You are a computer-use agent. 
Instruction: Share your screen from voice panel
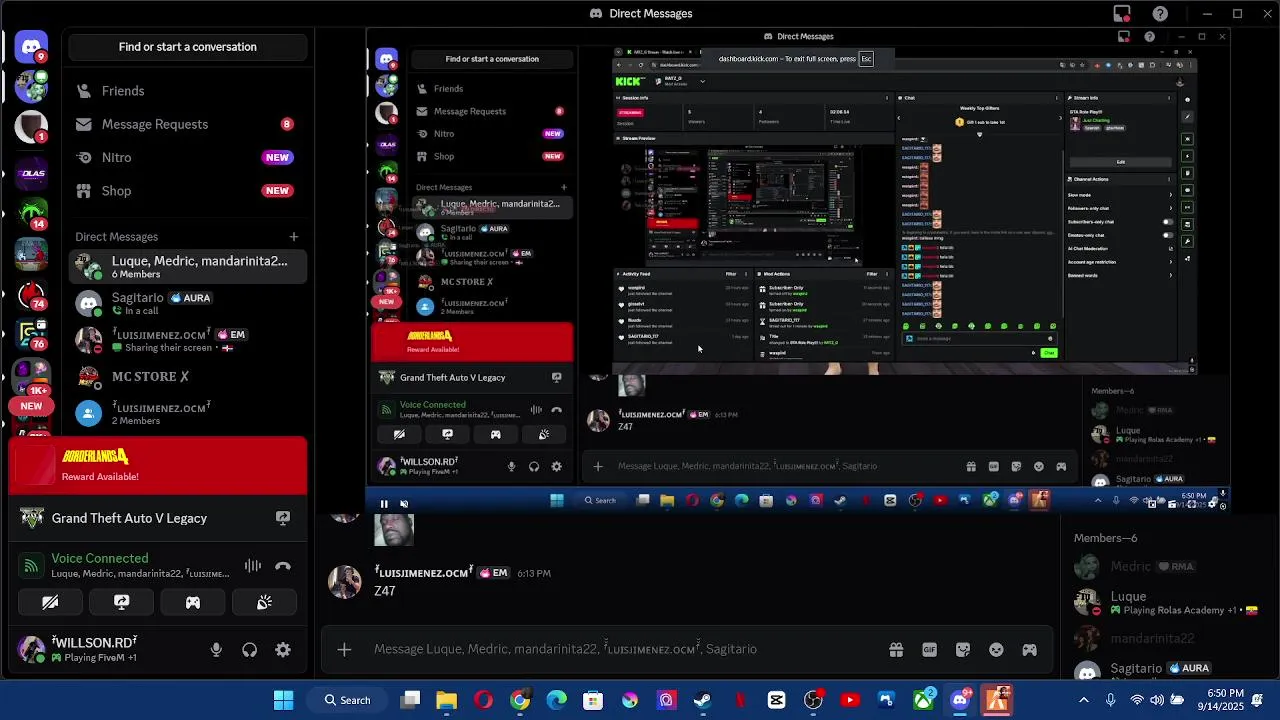click(122, 602)
